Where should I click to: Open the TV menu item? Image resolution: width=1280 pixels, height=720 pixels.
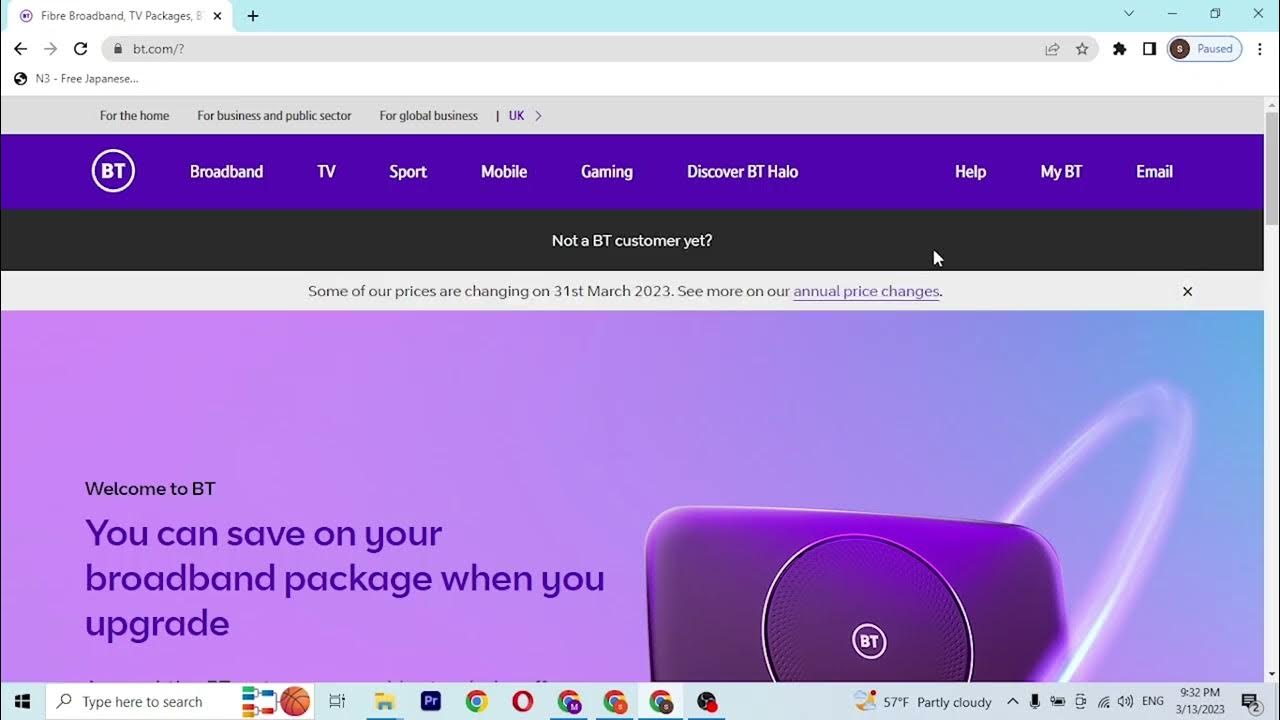click(x=326, y=172)
